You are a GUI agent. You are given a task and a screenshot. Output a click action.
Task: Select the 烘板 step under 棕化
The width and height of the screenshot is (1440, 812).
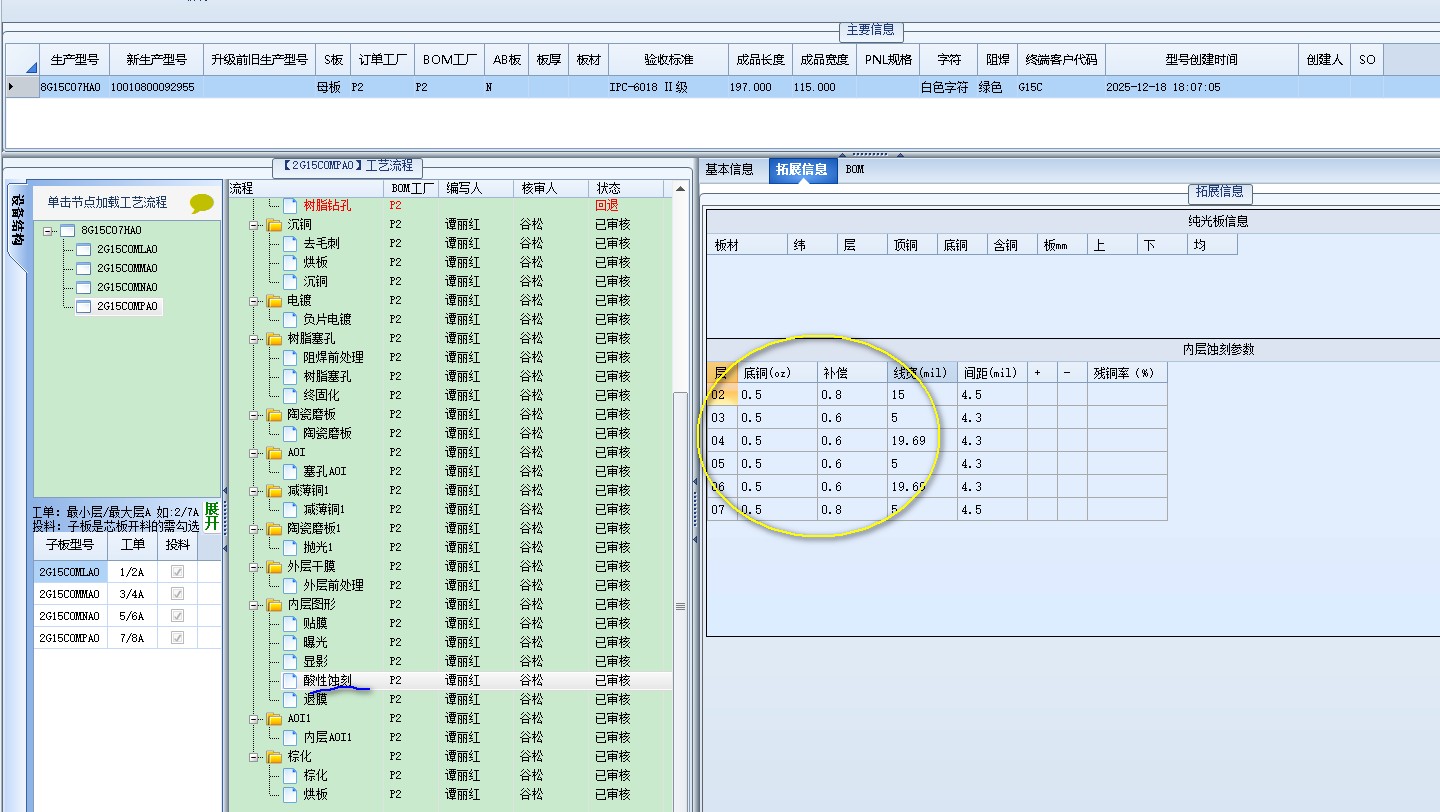(315, 794)
